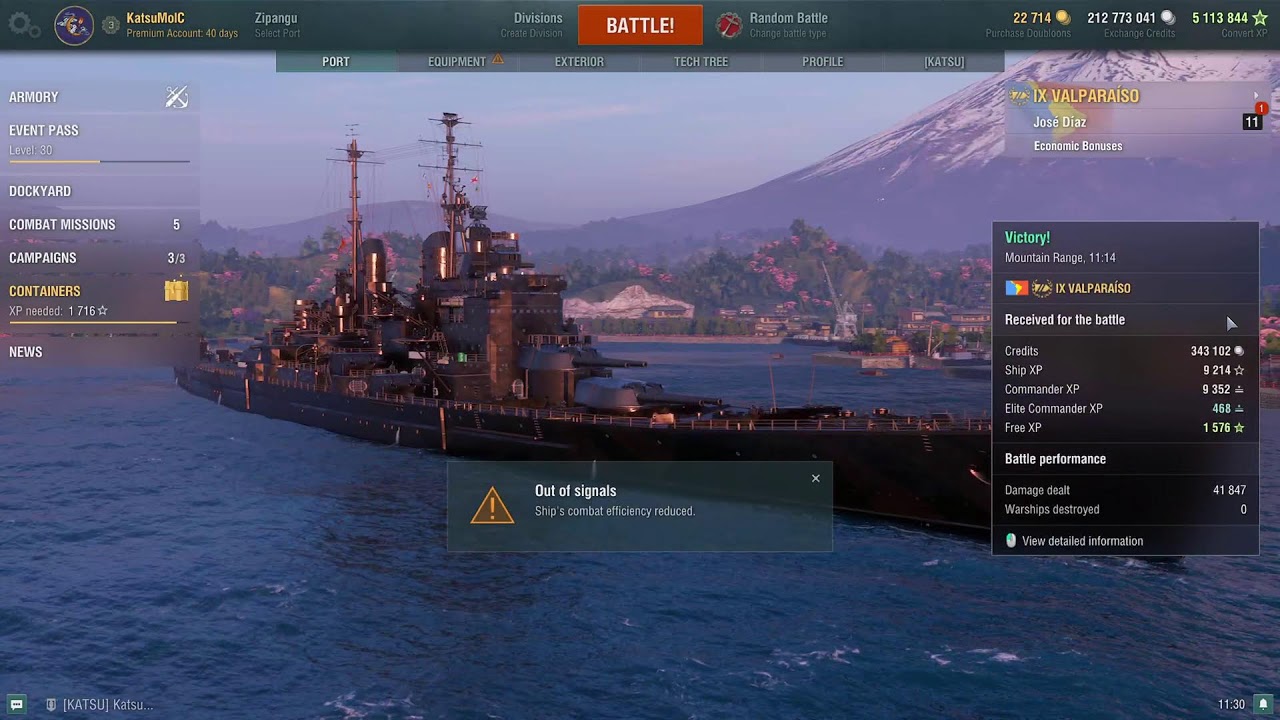Click the KATSU clan shield icon in chat bar

pos(51,704)
